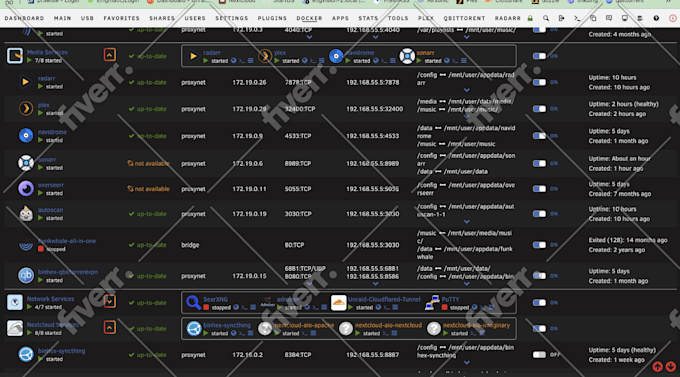Image resolution: width=680 pixels, height=377 pixels.
Task: Click the logout icon in top navigation
Action: (x=561, y=18)
